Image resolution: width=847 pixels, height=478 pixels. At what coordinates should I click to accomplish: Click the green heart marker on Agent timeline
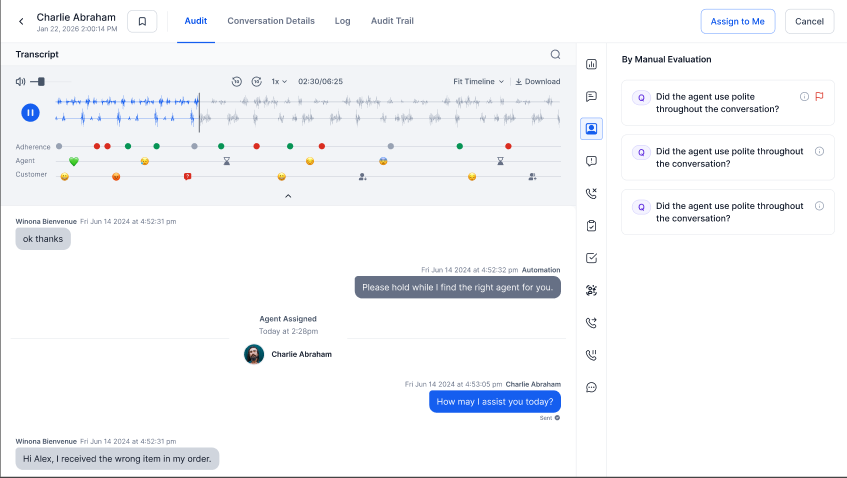point(73,161)
